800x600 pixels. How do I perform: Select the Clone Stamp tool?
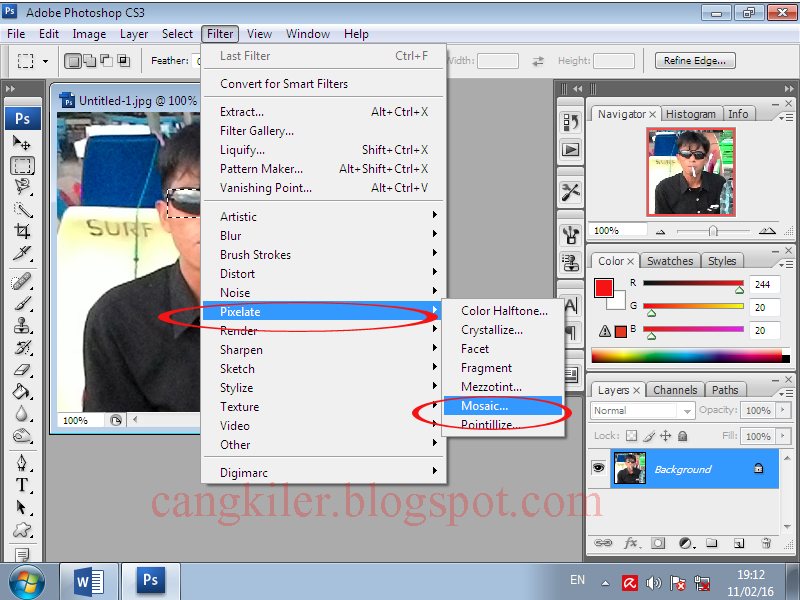point(22,326)
